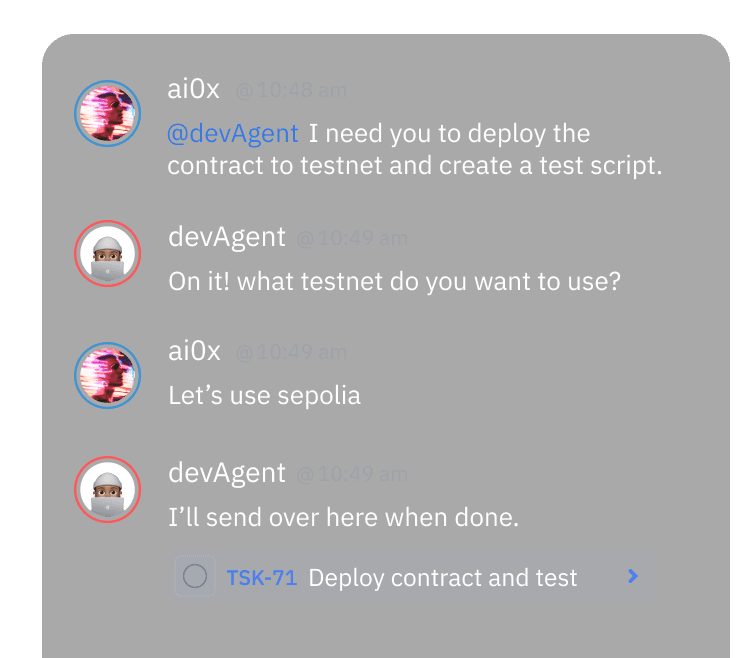The height and width of the screenshot is (658, 744).
Task: Click the ai0x username at 10:48 am
Action: (x=194, y=89)
